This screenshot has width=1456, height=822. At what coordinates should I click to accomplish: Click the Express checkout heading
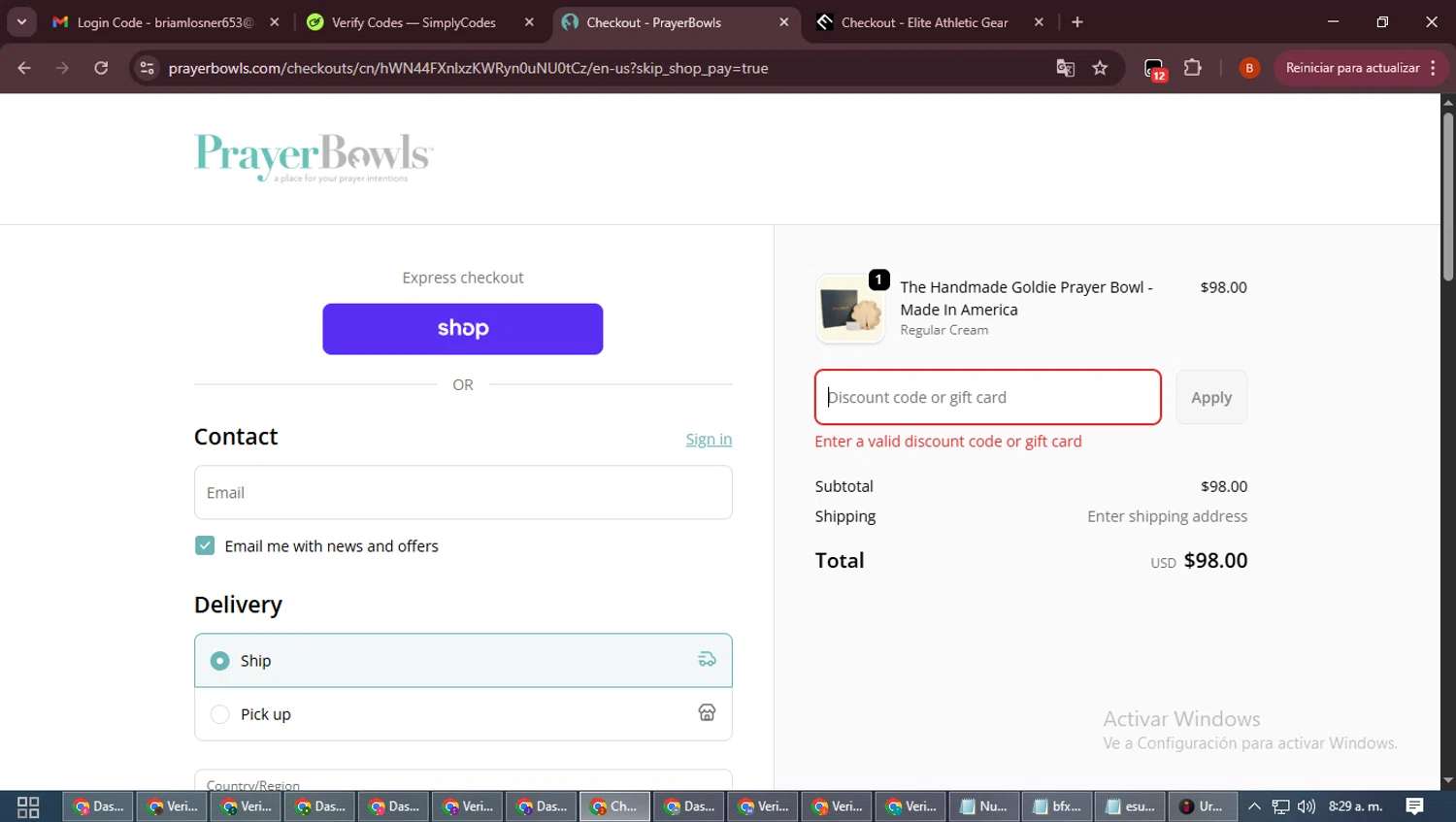[463, 278]
